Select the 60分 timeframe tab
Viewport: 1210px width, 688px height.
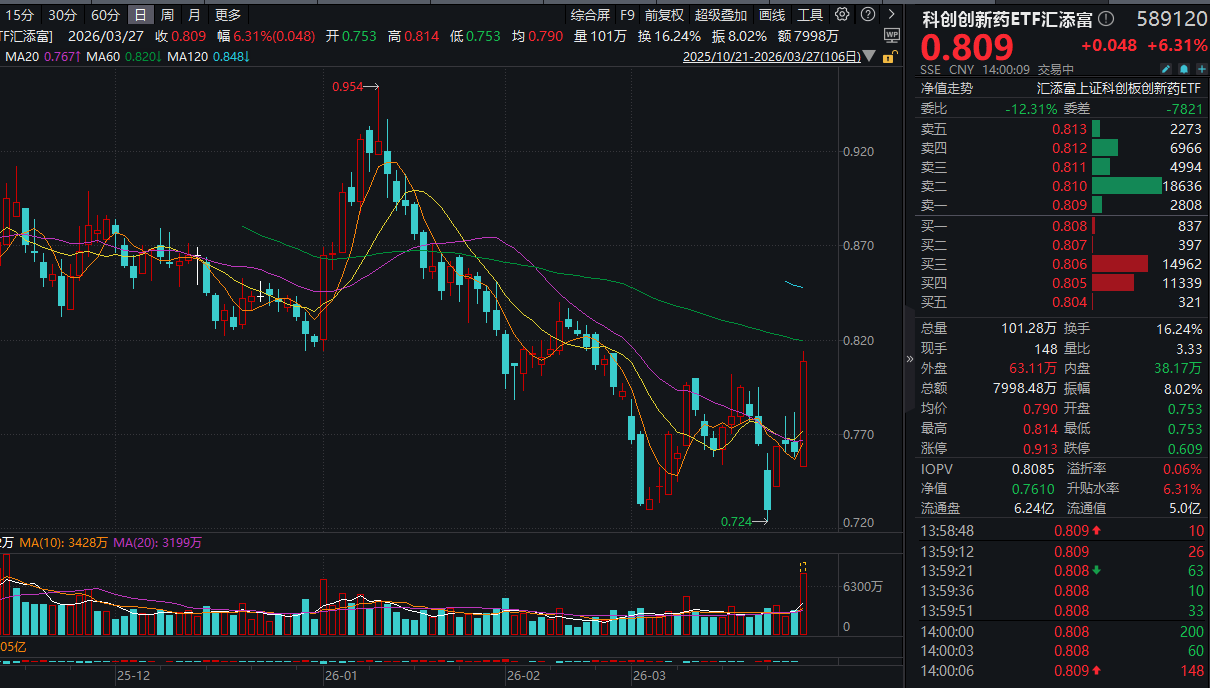tap(105, 15)
